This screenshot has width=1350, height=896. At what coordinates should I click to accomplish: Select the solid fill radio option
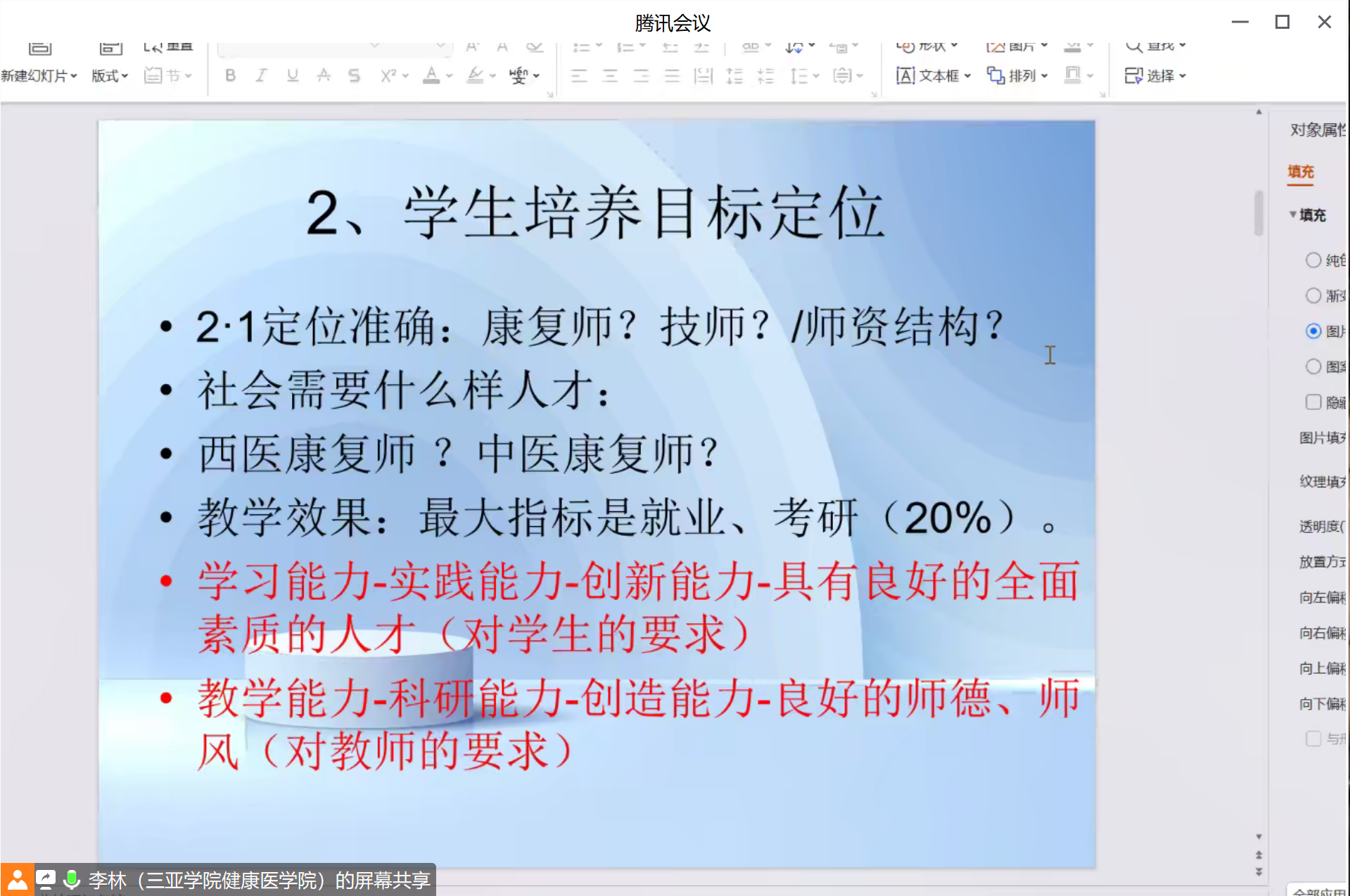point(1313,260)
